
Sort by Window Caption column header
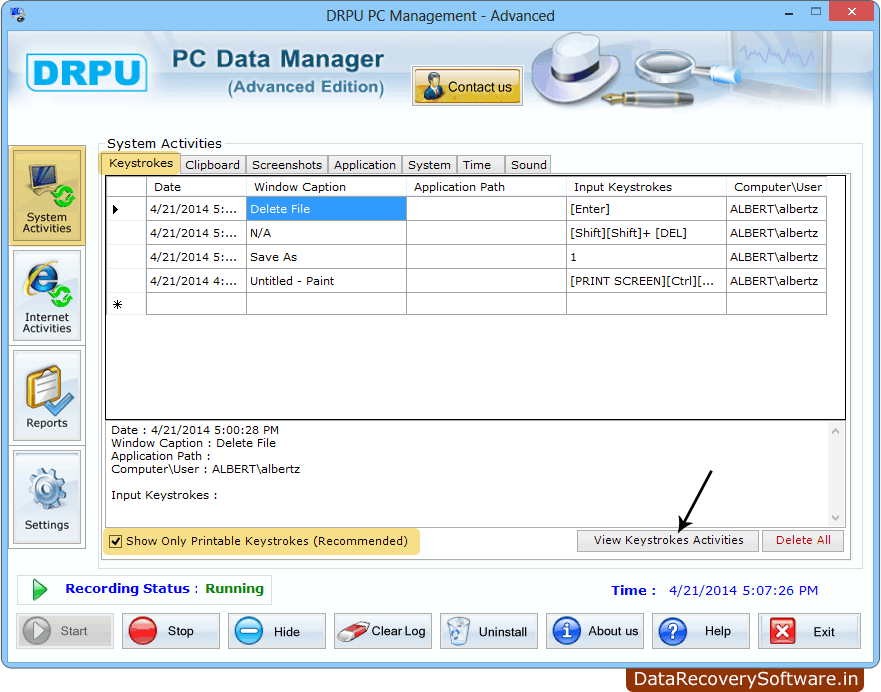[x=326, y=187]
